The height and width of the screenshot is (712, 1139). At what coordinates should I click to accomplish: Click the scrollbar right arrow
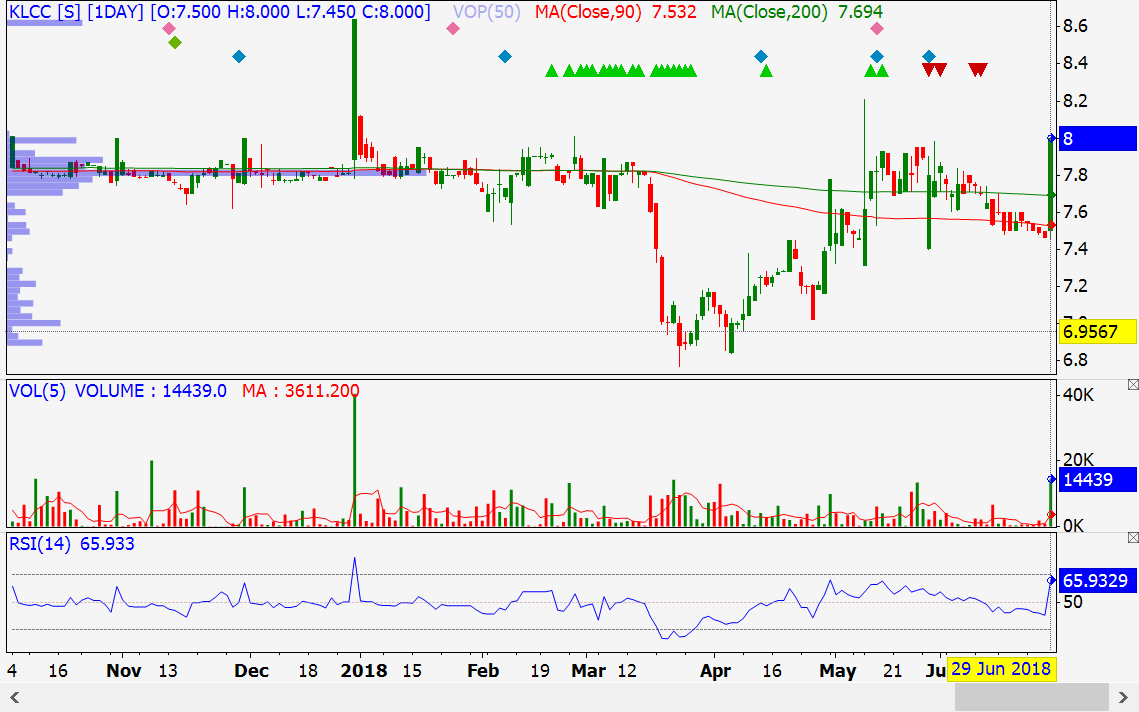pos(1124,697)
